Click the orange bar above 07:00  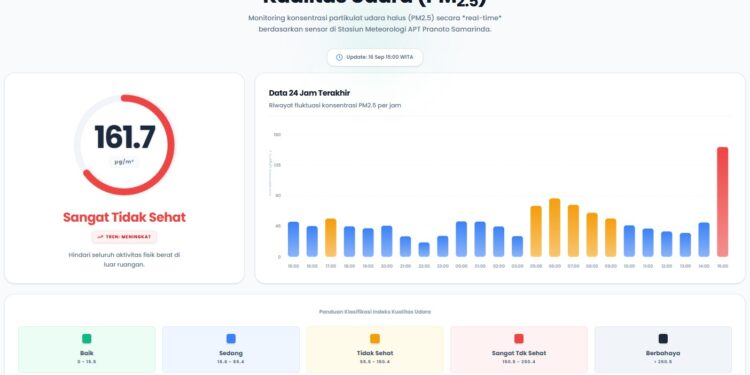(573, 231)
